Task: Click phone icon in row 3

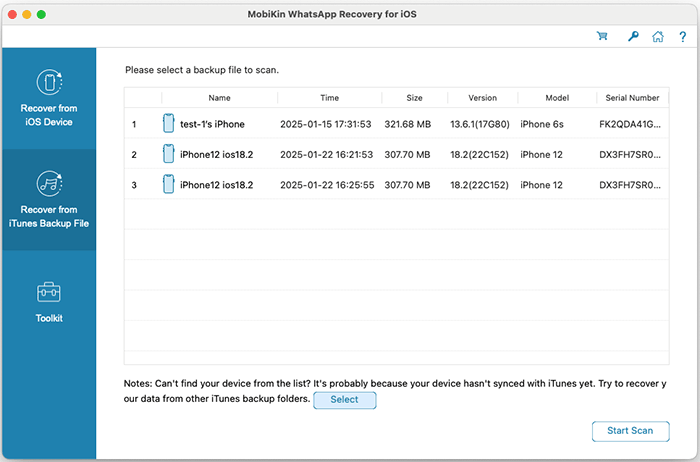Action: pyautogui.click(x=168, y=184)
